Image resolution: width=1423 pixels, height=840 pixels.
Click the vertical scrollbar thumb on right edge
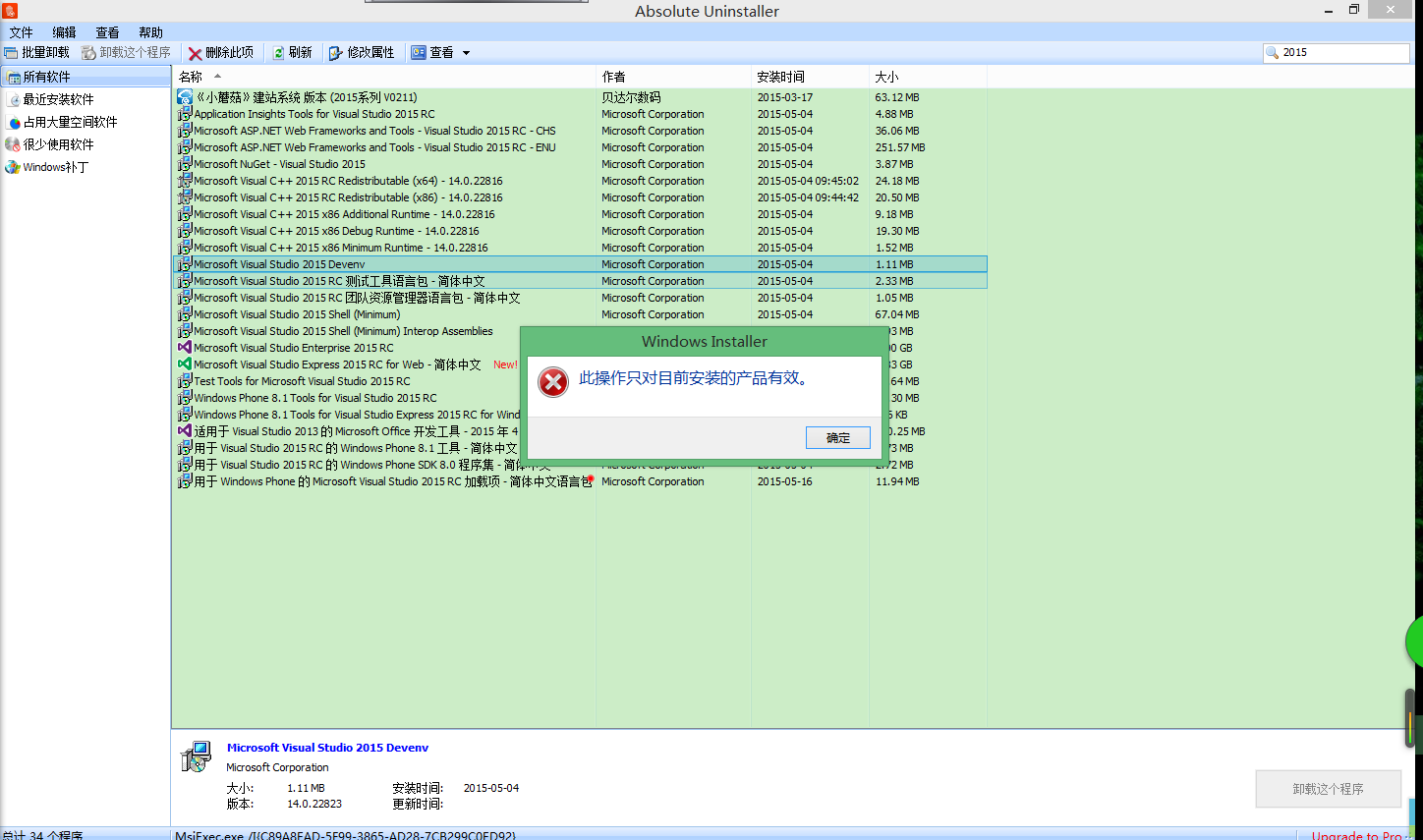(x=1409, y=719)
